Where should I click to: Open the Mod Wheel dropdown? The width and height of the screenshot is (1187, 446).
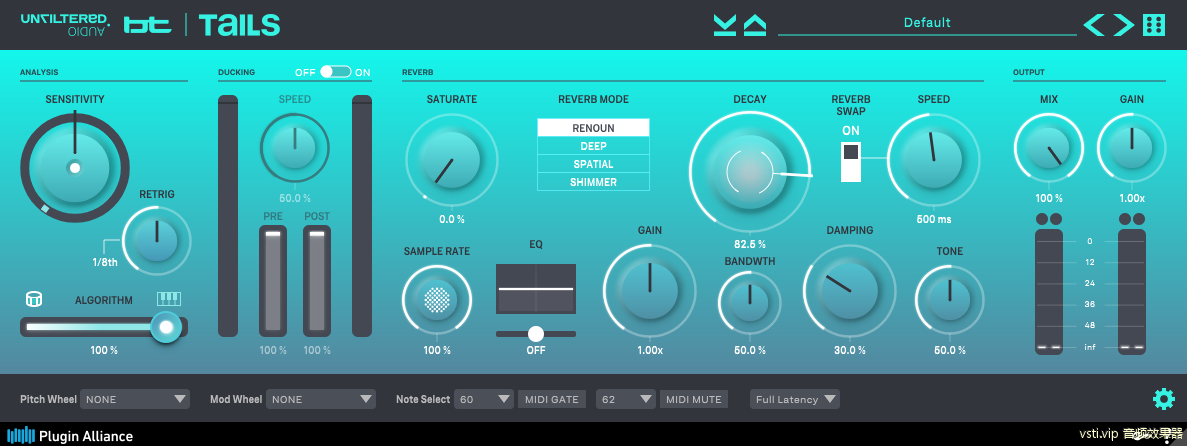(321, 399)
